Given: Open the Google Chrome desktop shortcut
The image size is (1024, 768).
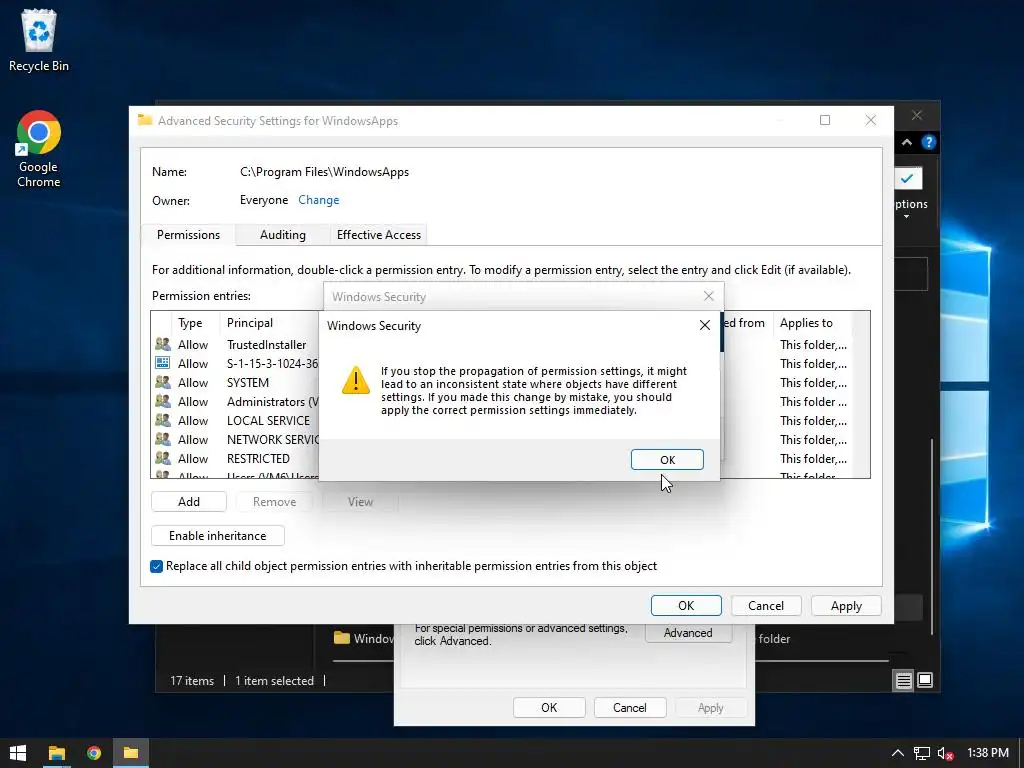Looking at the screenshot, I should pos(39,150).
